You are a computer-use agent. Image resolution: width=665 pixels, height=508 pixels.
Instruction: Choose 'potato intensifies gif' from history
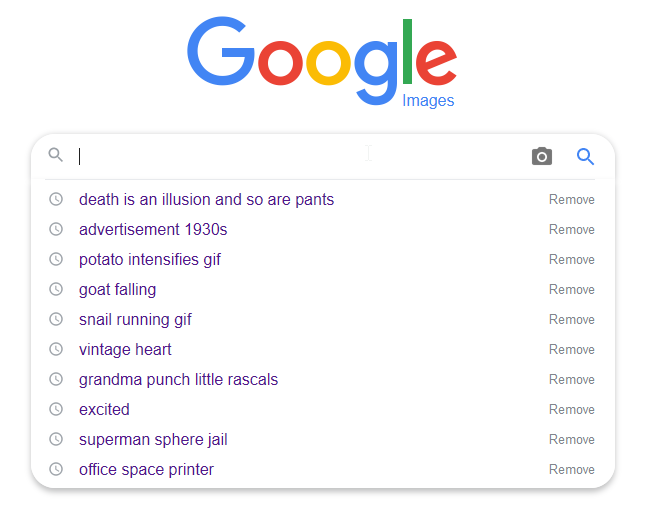coord(150,260)
